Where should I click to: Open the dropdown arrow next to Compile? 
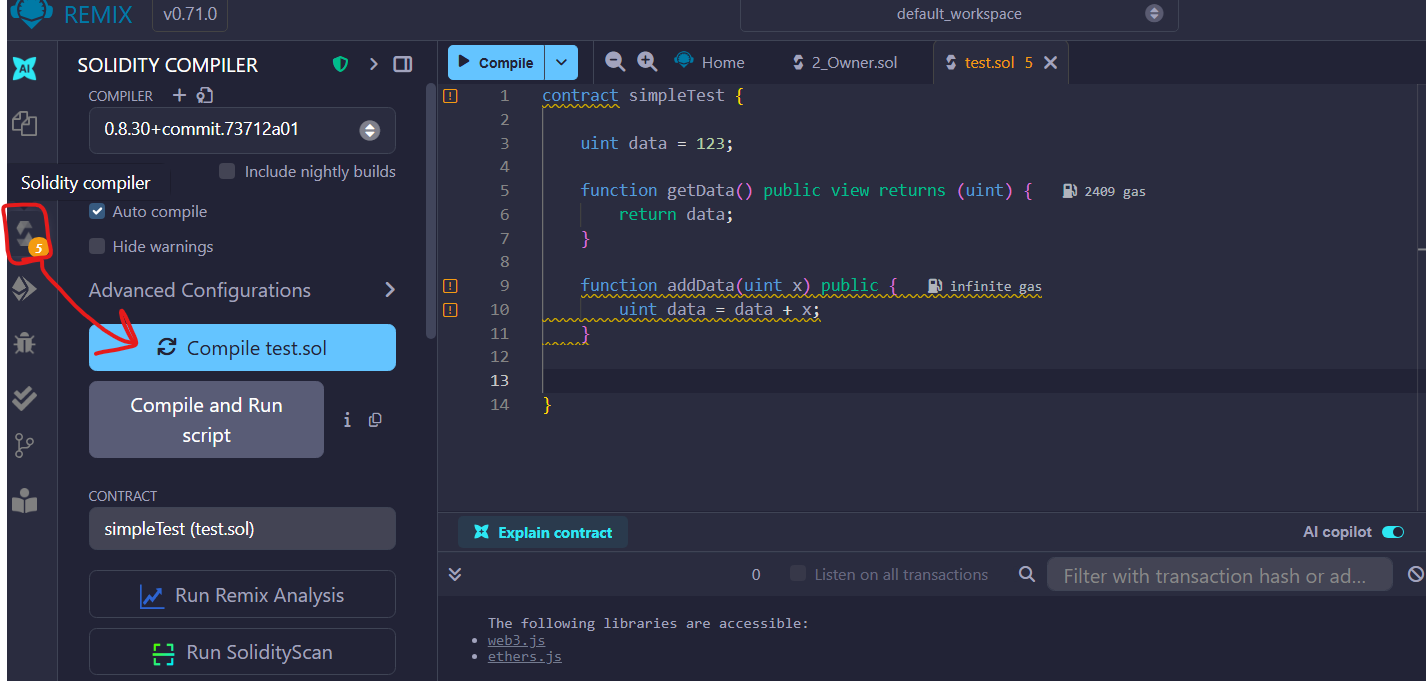pyautogui.click(x=561, y=62)
